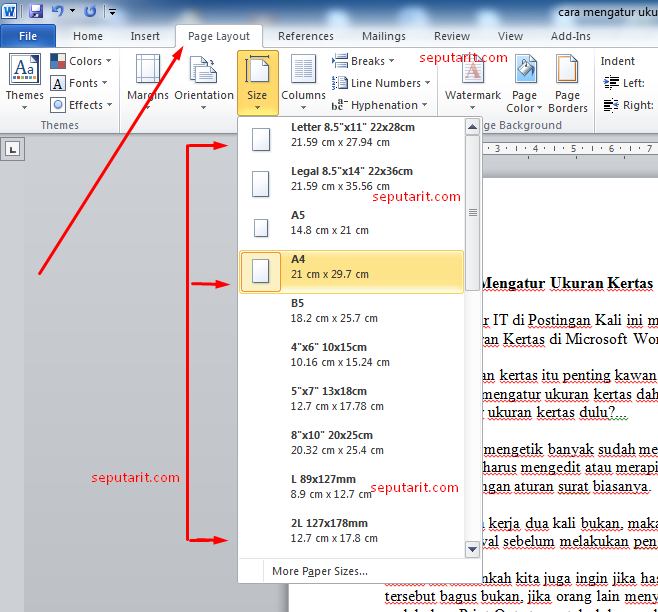Choose Legal 8.5"x14" paper size
The height and width of the screenshot is (612, 658).
coord(352,183)
